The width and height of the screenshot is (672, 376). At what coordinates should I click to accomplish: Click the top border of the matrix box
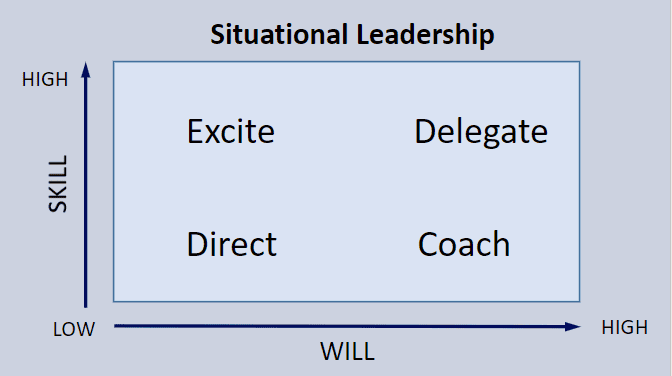pos(347,62)
